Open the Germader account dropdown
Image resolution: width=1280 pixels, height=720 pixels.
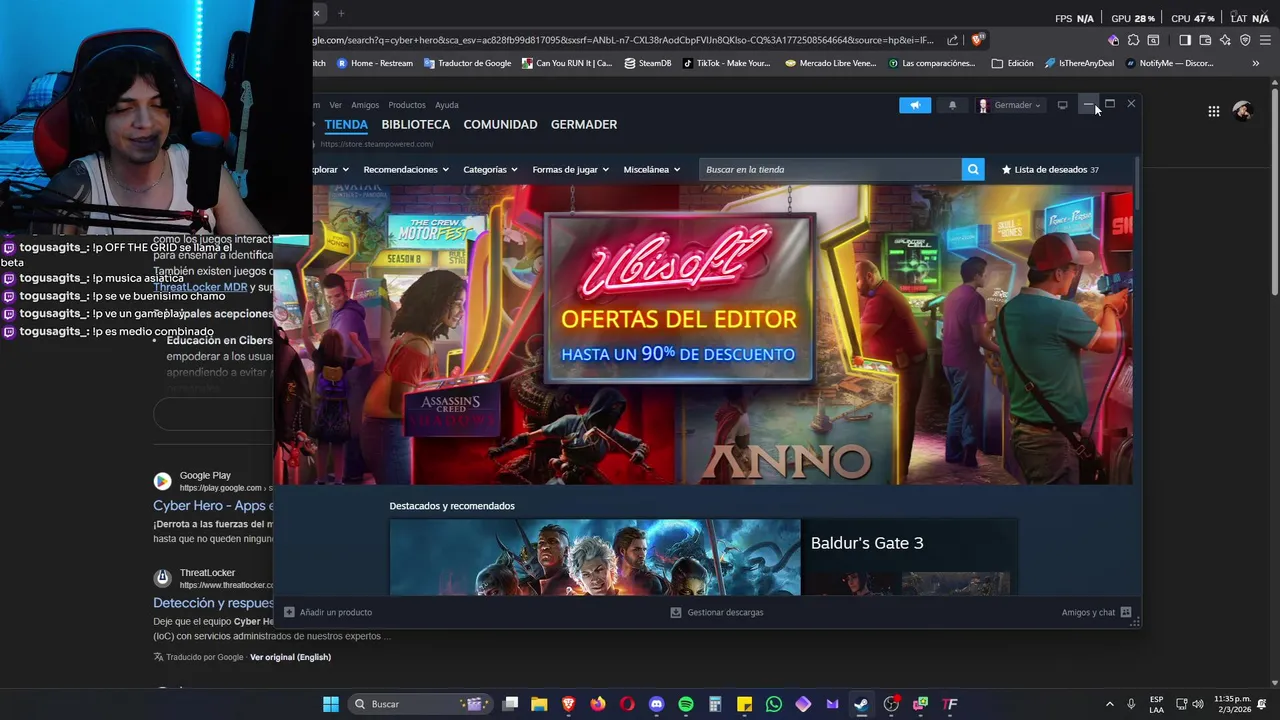(x=1010, y=105)
